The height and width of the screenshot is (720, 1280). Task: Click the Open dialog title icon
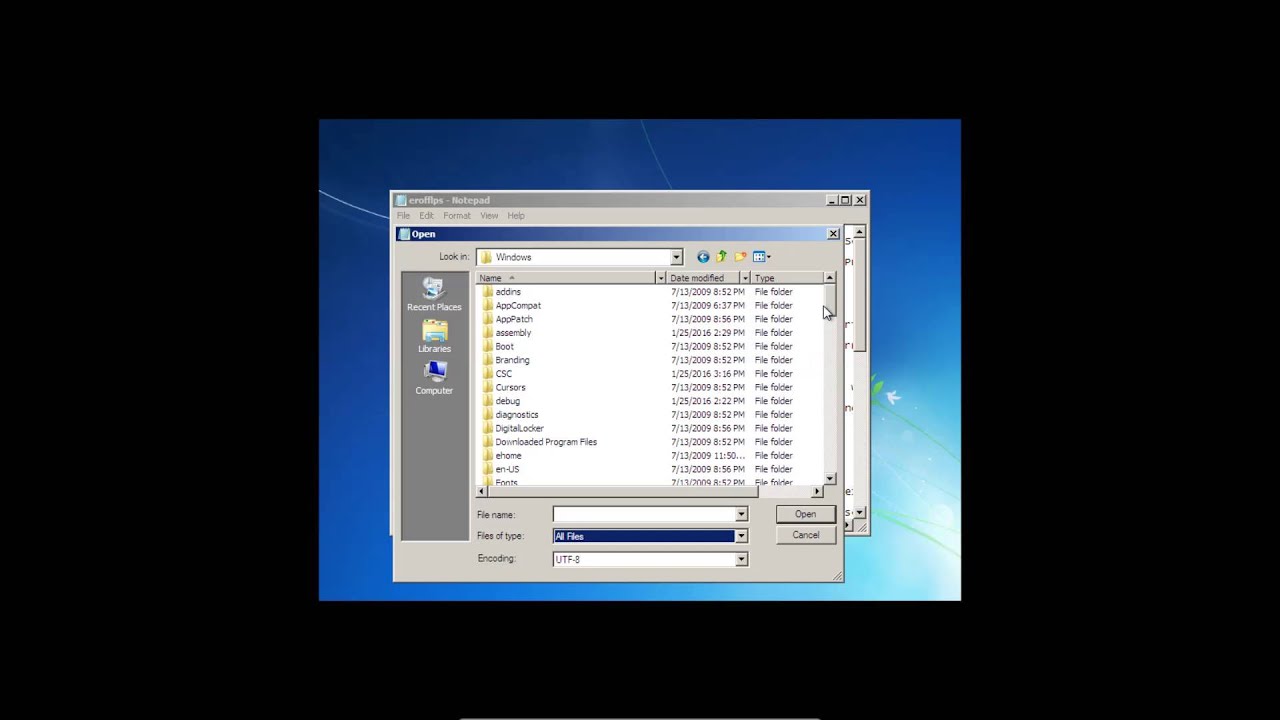[404, 234]
